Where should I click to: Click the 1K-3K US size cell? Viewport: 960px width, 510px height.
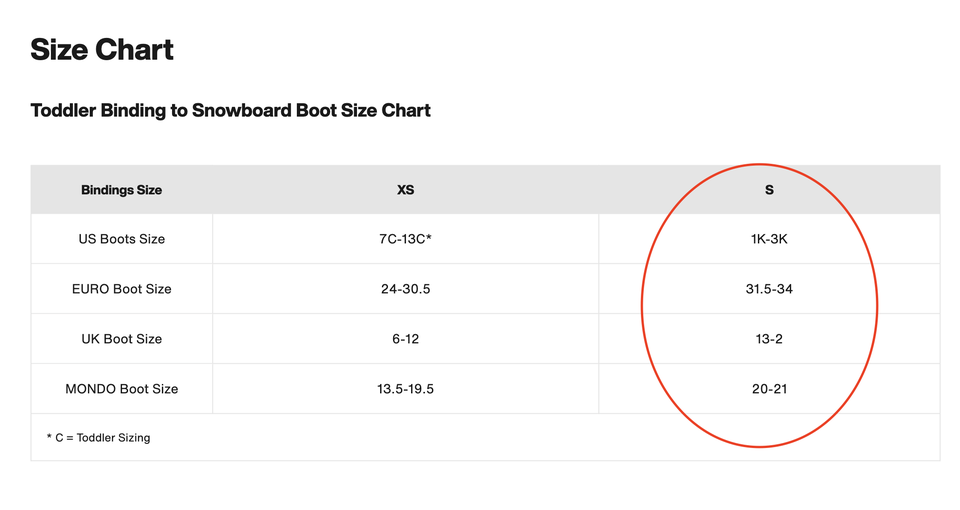coord(769,239)
